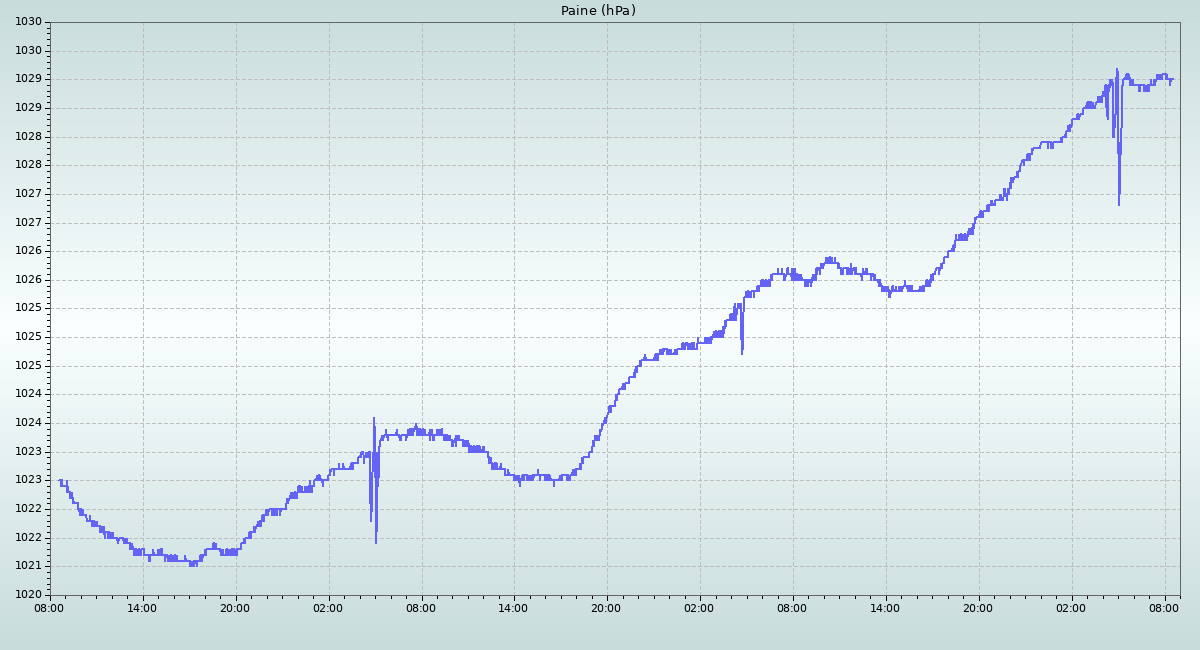The width and height of the screenshot is (1200, 650).
Task: Click the top of the first spike above 1024
Action: (x=374, y=418)
